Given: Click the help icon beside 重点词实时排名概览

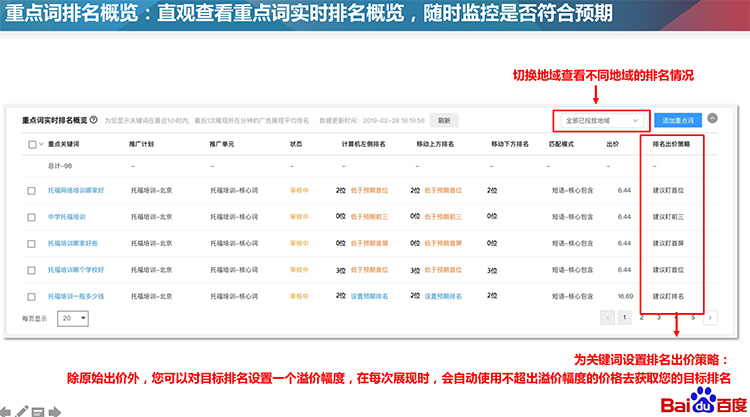Looking at the screenshot, I should [93, 120].
